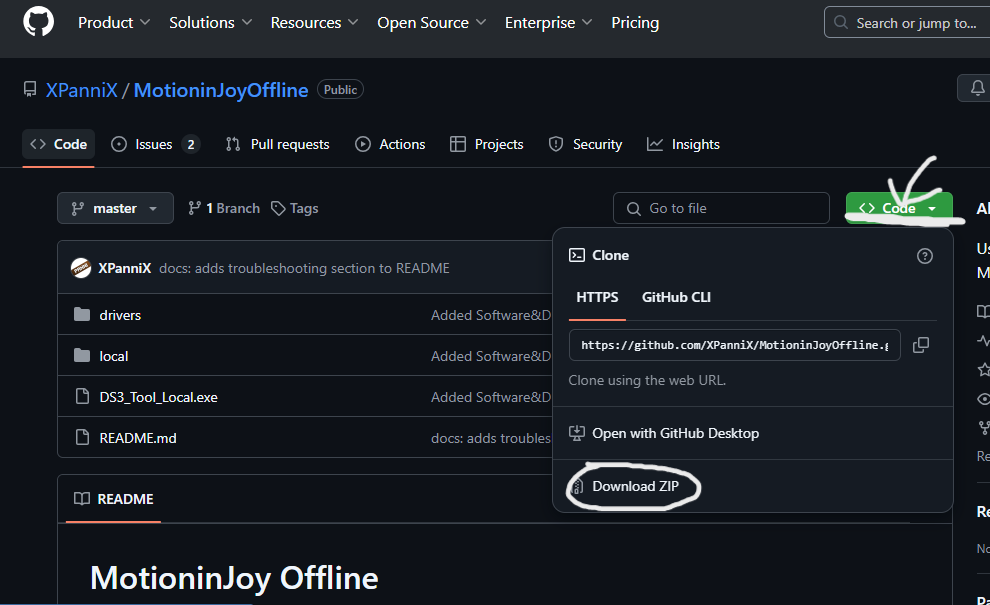990x605 pixels.
Task: Expand the Solutions menu
Action: point(210,23)
